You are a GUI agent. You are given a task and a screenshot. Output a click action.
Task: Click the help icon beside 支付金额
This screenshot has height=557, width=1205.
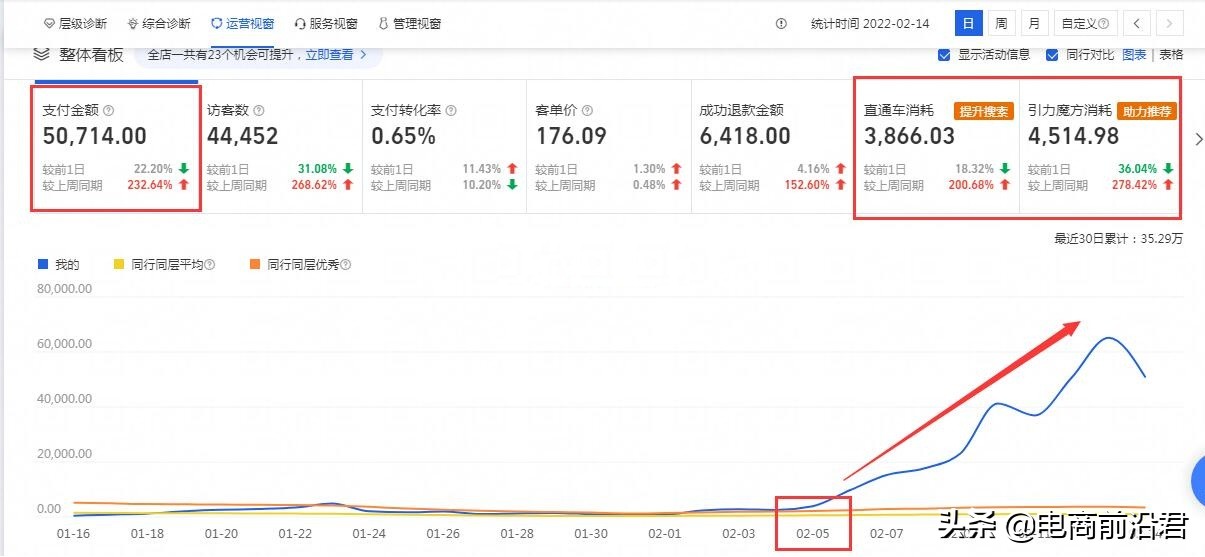click(109, 111)
